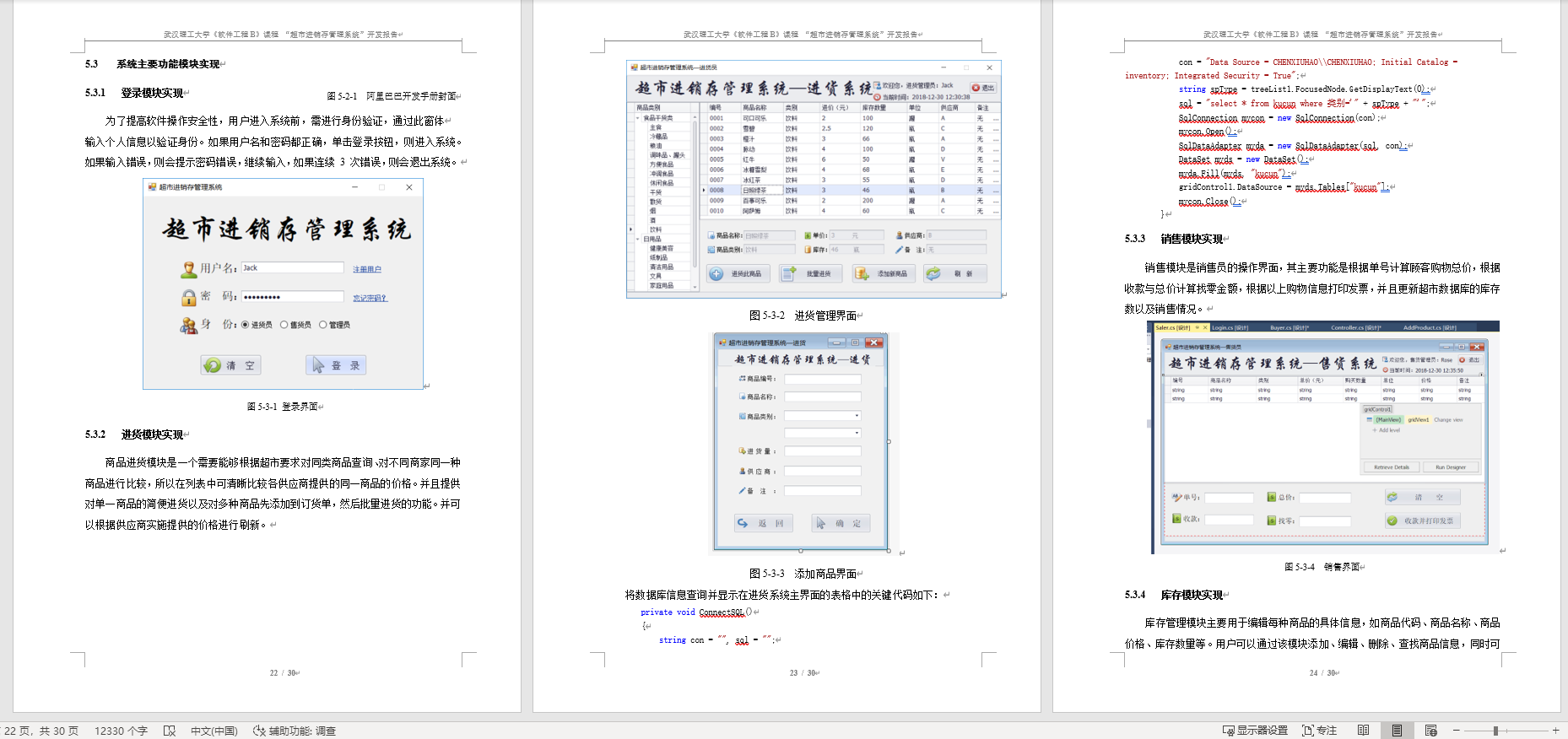Click page number 22 / 30 footer

point(283,673)
